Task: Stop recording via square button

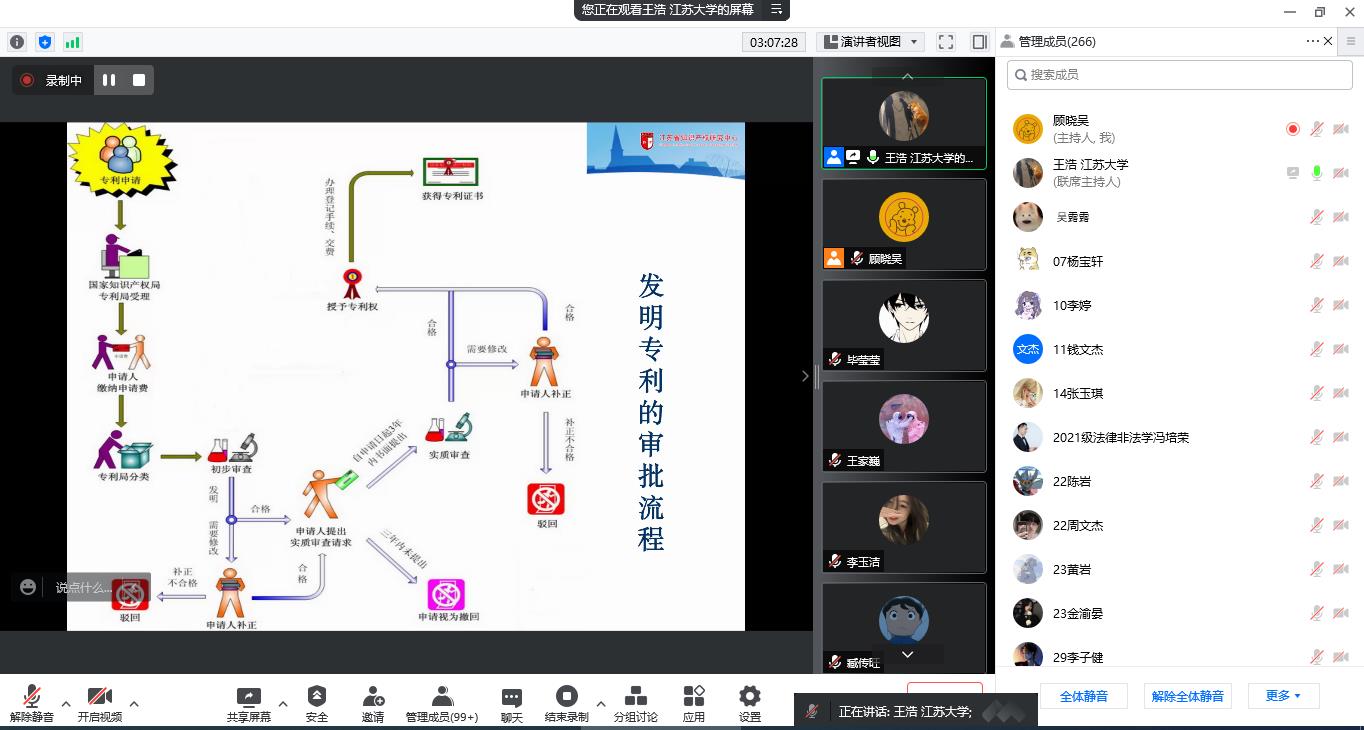Action: (139, 80)
